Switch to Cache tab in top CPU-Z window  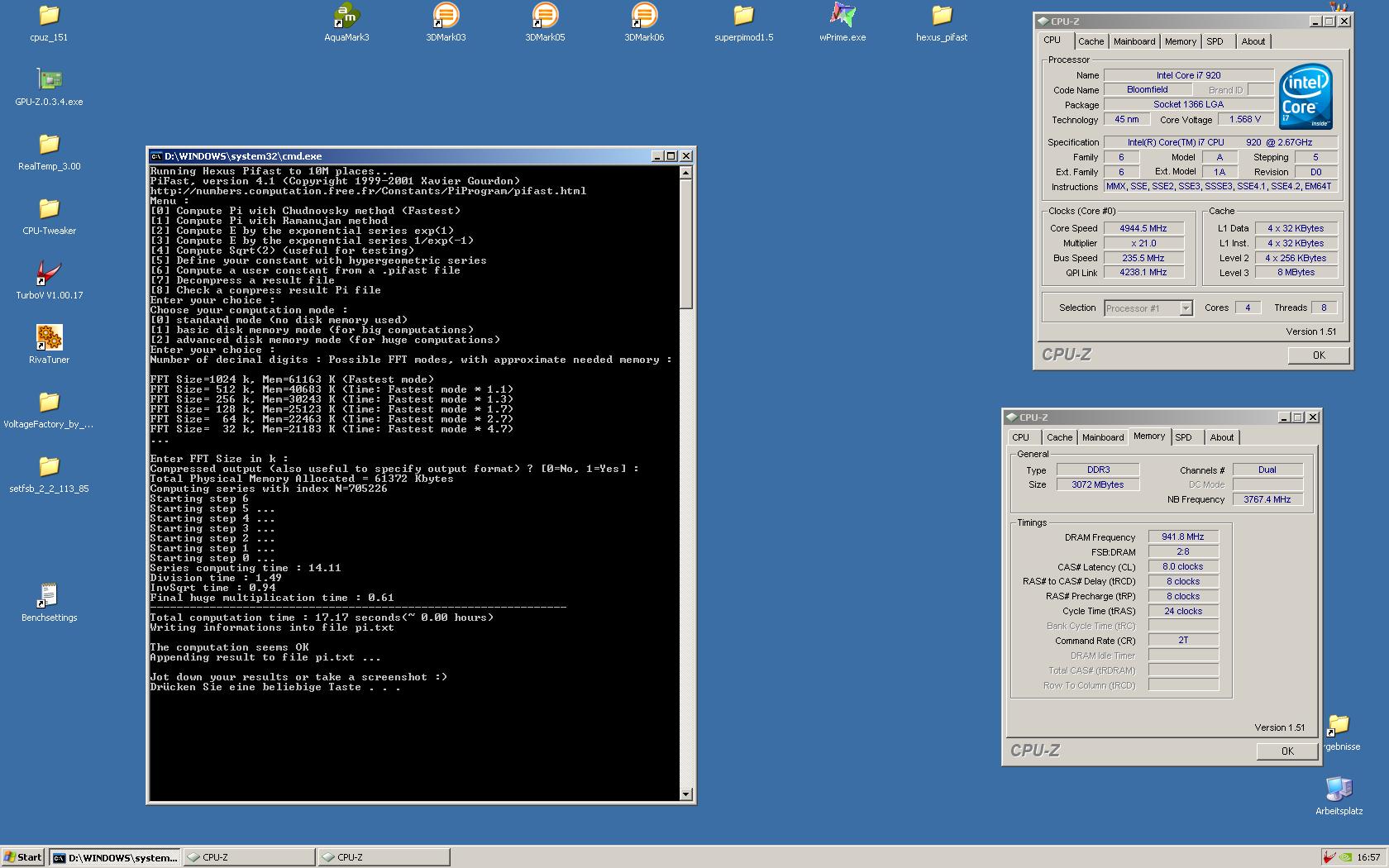tap(1091, 41)
